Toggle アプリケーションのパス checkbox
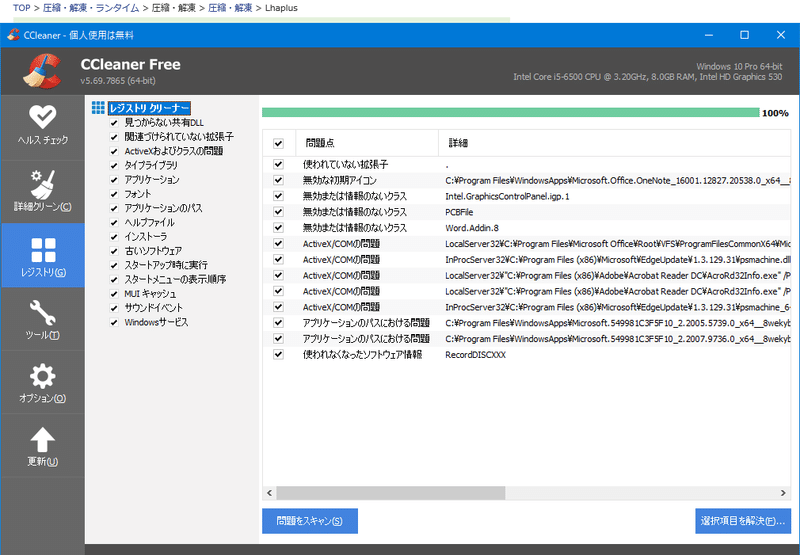This screenshot has width=800, height=555. 114,209
